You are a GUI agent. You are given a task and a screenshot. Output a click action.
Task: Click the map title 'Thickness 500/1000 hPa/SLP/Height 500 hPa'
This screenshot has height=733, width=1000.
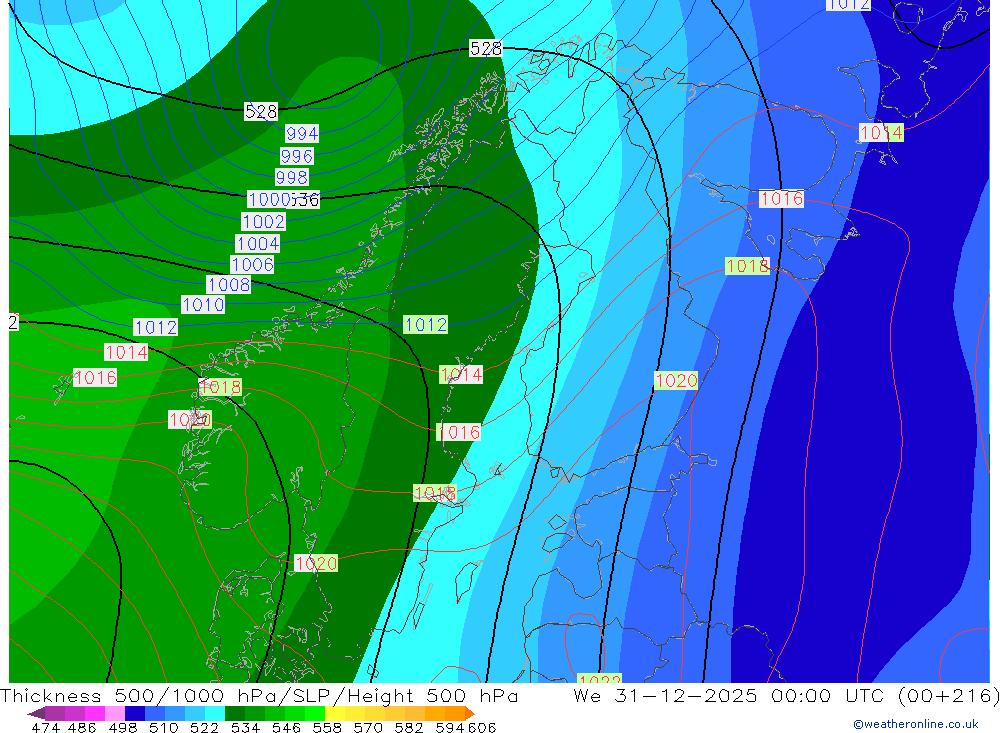pos(259,695)
